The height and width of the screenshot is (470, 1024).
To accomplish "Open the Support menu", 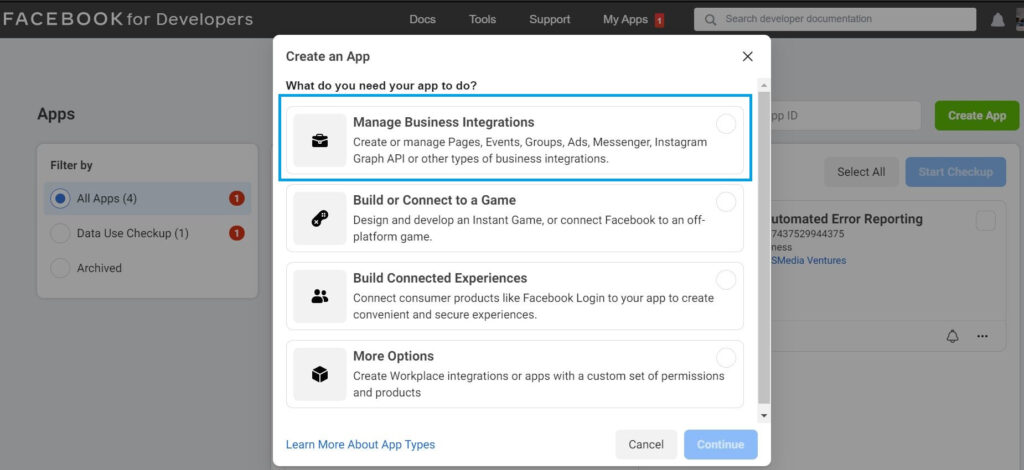I will (x=550, y=20).
